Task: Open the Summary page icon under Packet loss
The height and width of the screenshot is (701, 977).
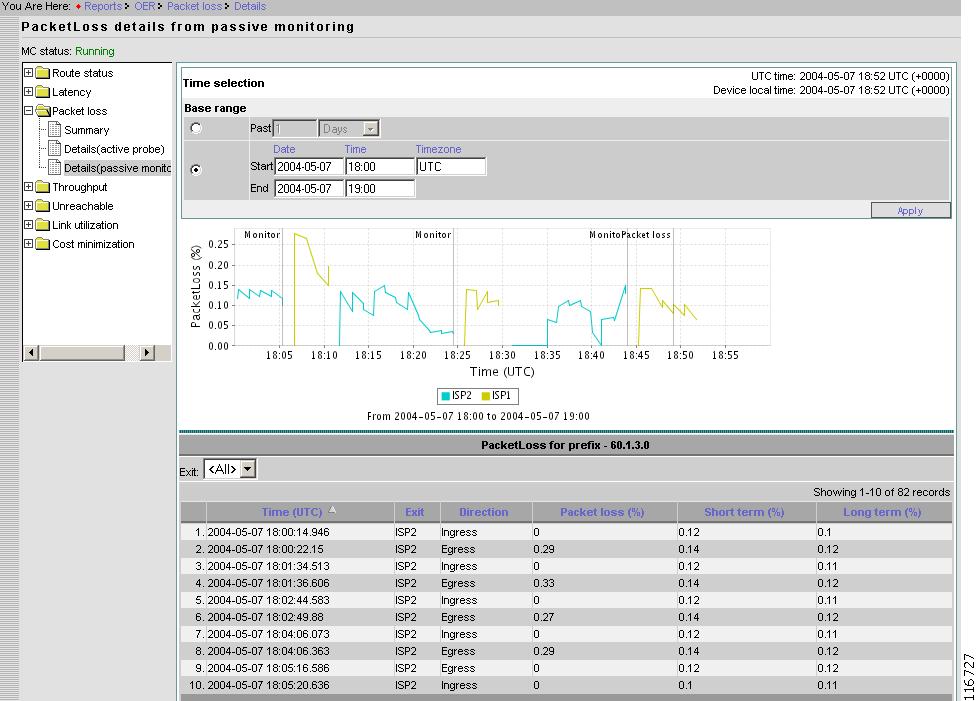Action: pos(57,129)
